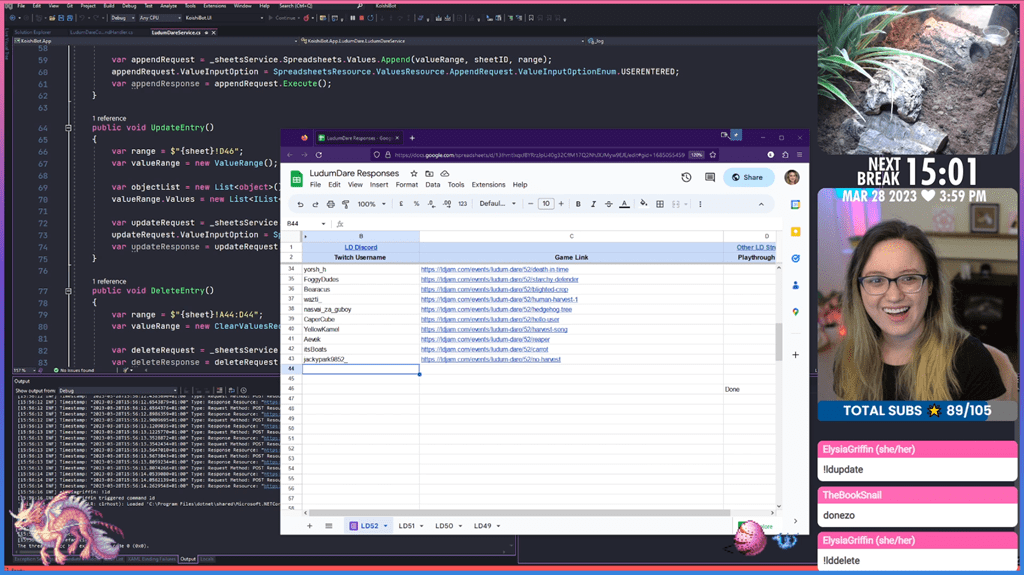Toggle bold formatting in Sheets
This screenshot has height=575, width=1024.
coord(578,204)
